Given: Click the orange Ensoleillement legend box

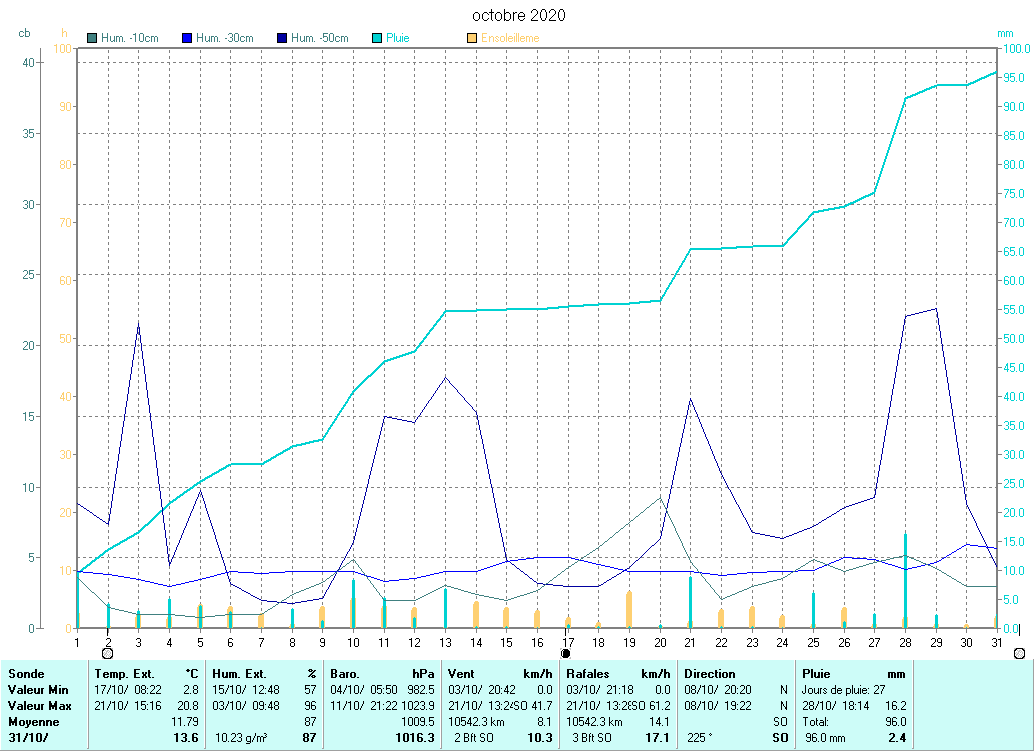Looking at the screenshot, I should pyautogui.click(x=472, y=39).
